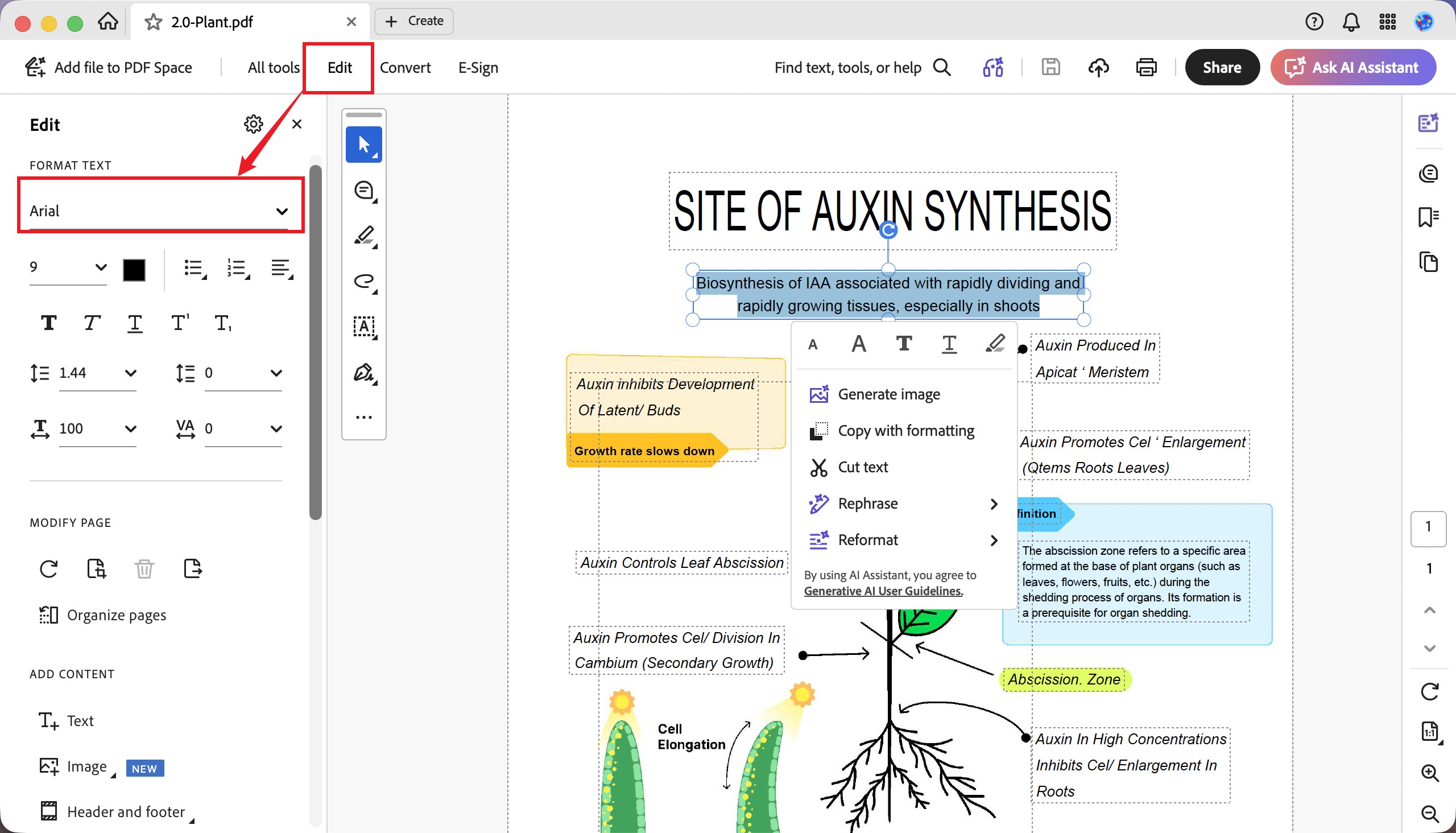Open Organize pages

pos(103,615)
